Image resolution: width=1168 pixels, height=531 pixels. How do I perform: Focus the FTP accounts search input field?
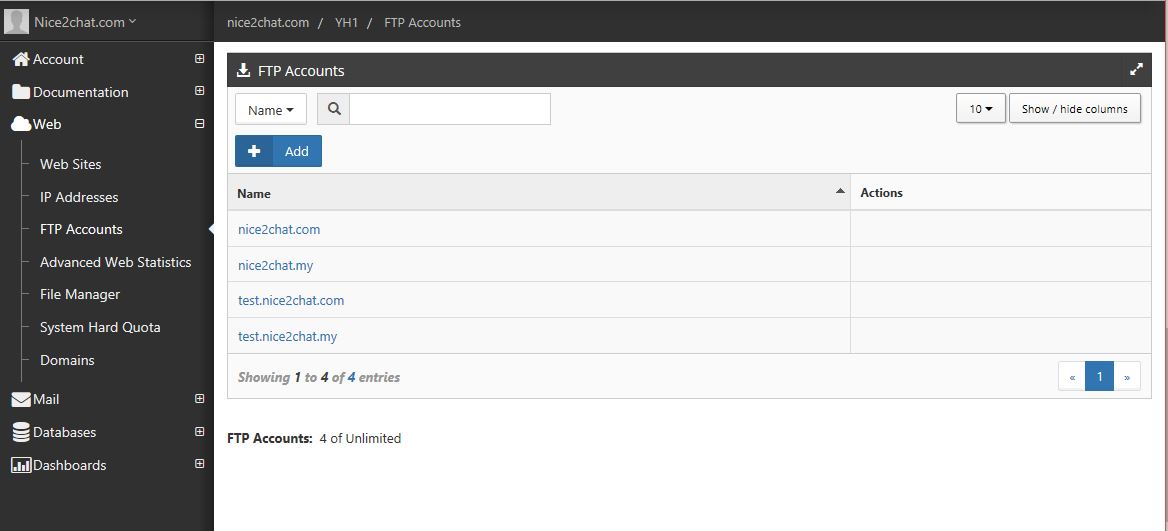450,109
